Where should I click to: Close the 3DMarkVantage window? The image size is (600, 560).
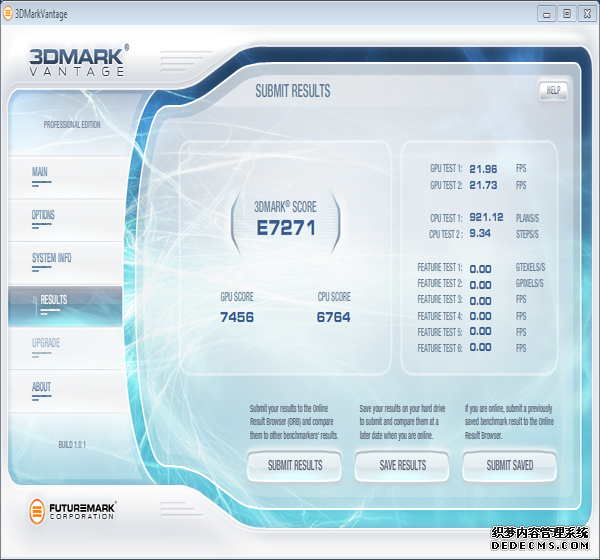587,14
